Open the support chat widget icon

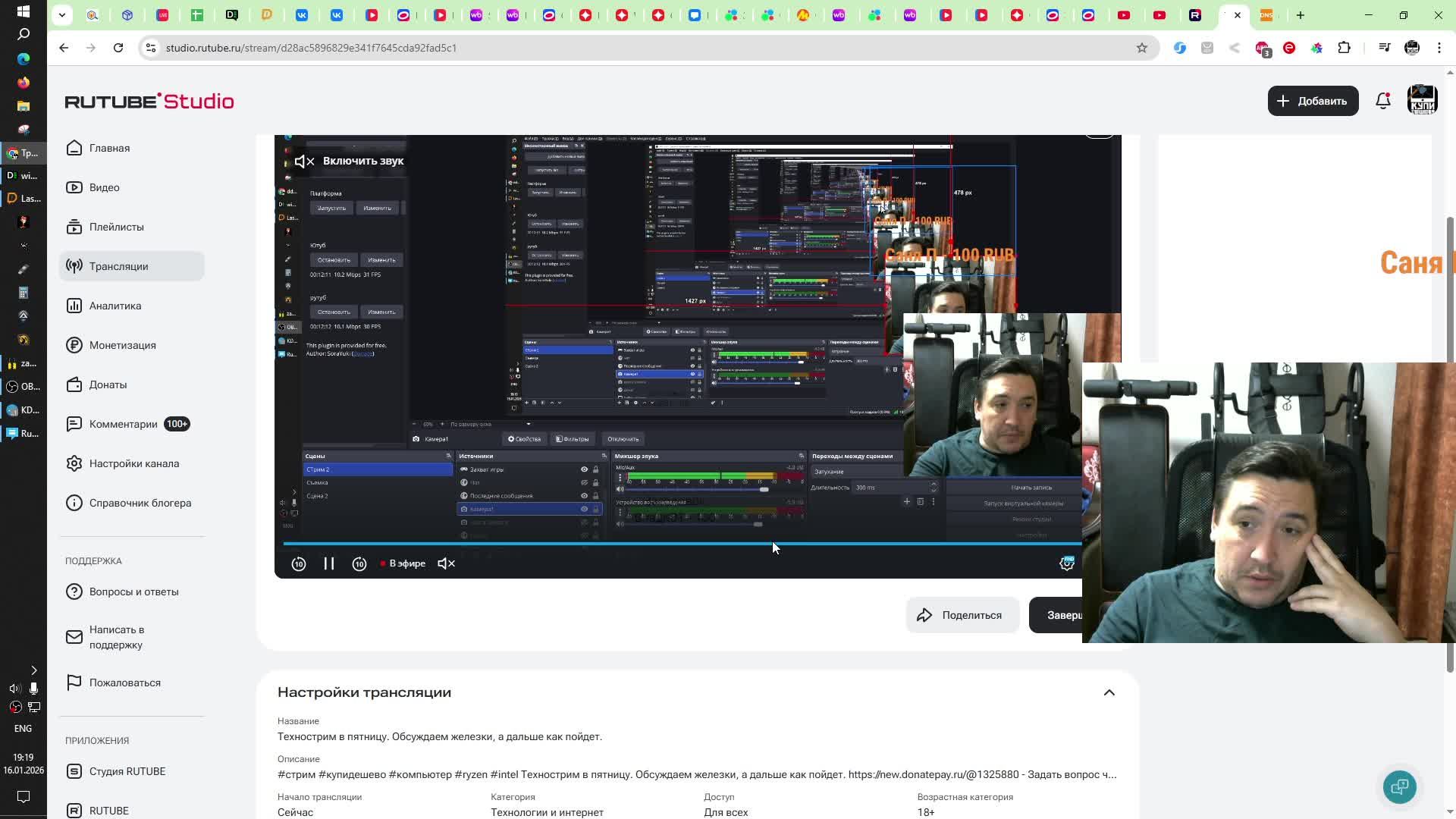1399,786
